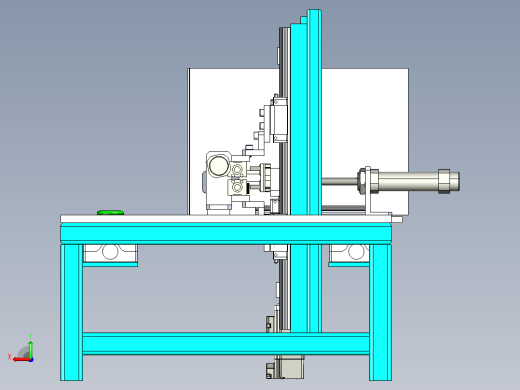
Task: Select the cylinder's vertical mounting bracket
Action: coord(368,191)
